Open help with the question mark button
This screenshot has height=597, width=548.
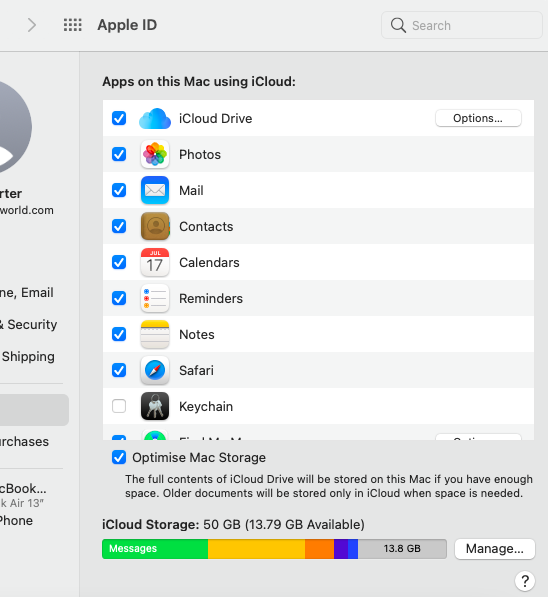point(525,581)
